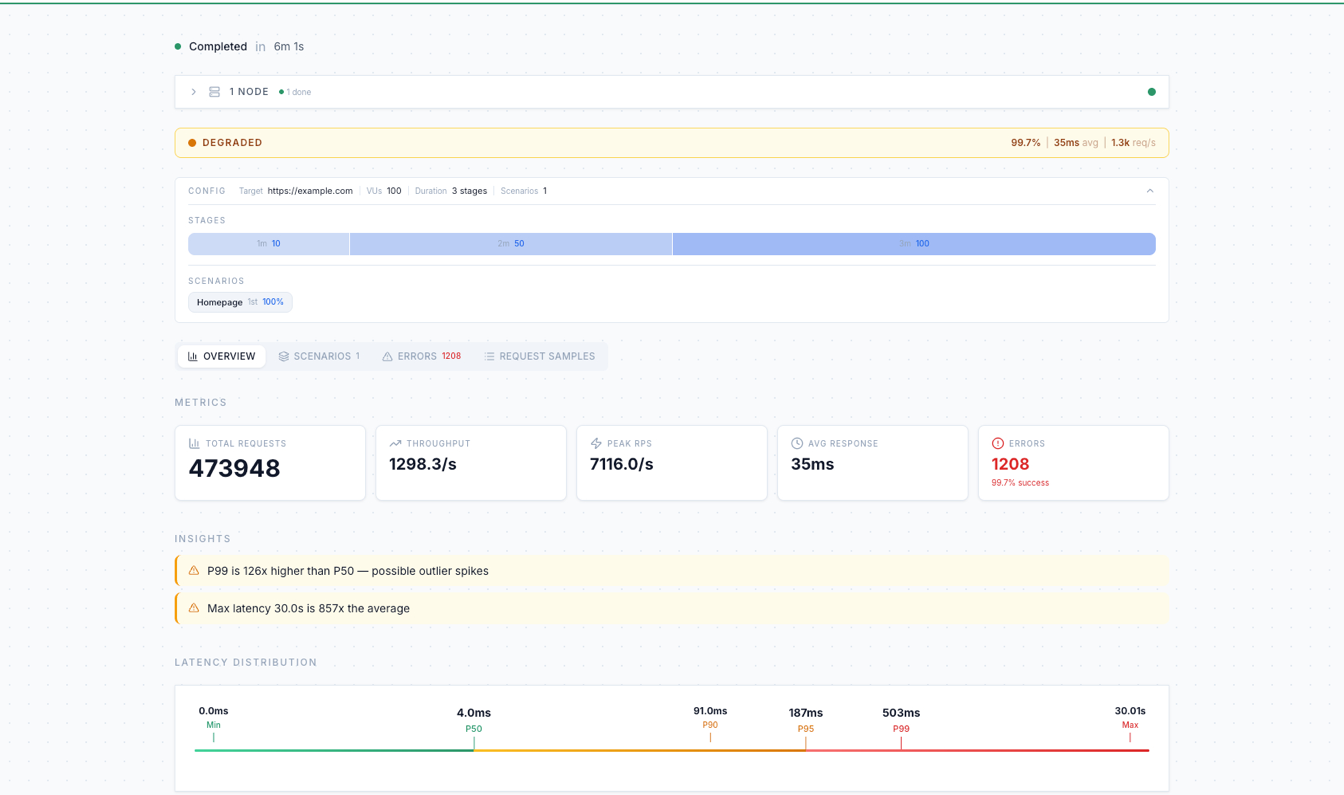Click the 1298.3/s throughput value
This screenshot has width=1344, height=795.
[423, 464]
